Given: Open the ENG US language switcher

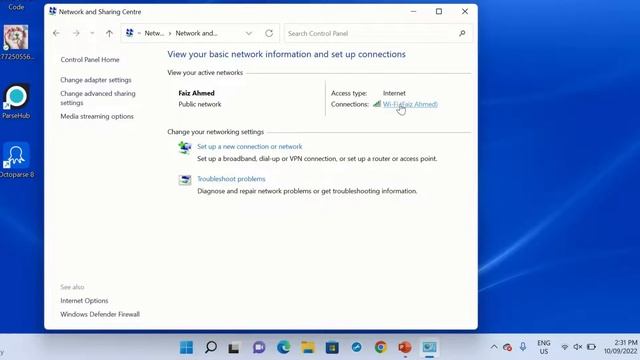Looking at the screenshot, I should tap(544, 347).
